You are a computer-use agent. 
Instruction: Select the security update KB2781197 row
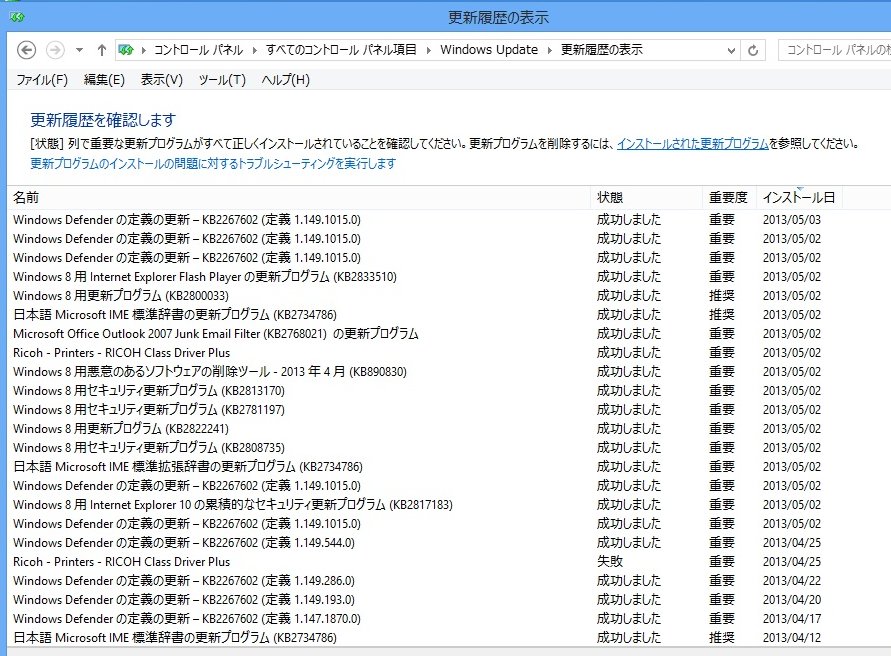[426, 410]
